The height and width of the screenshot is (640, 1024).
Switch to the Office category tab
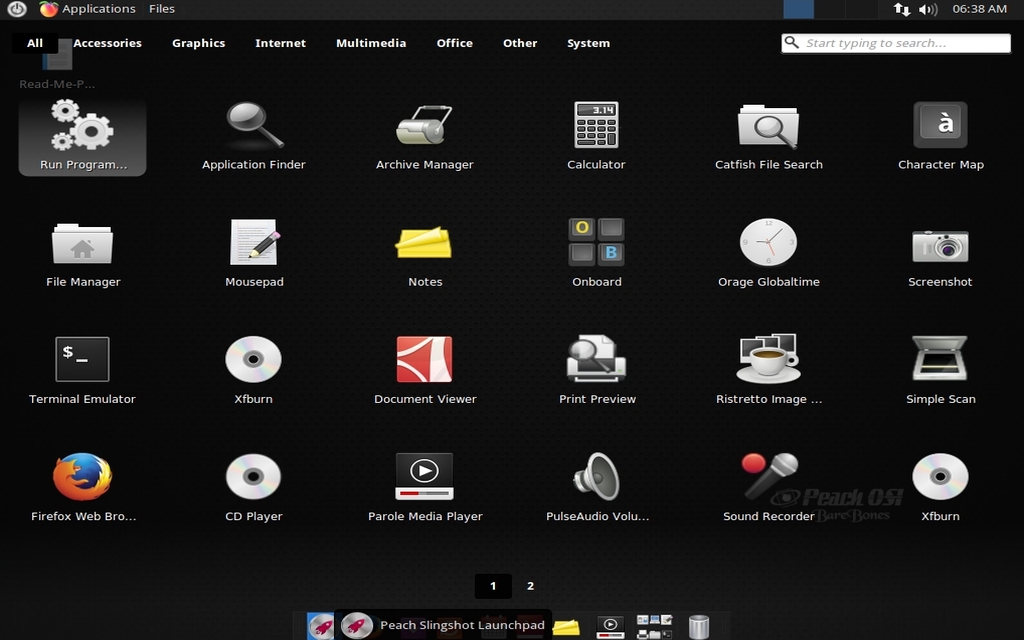pyautogui.click(x=454, y=43)
